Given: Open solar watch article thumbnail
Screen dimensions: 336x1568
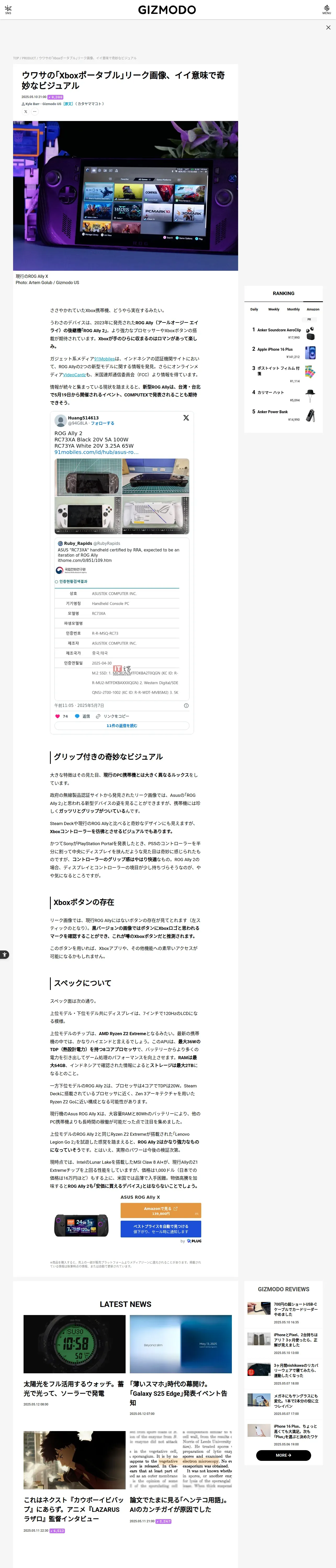Looking at the screenshot, I should [x=74, y=1344].
